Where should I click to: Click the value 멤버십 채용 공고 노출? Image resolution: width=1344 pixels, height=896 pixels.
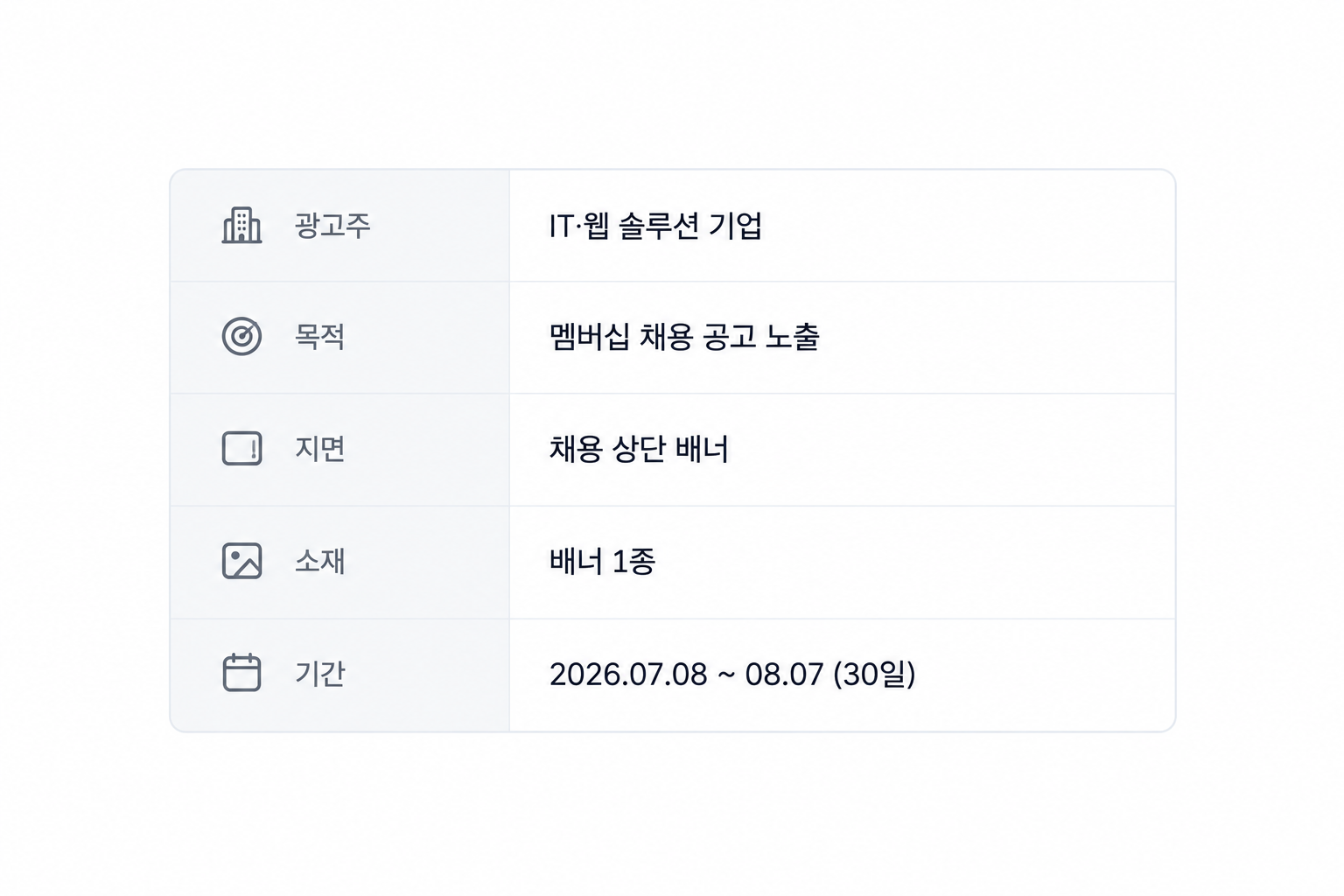pyautogui.click(x=684, y=337)
